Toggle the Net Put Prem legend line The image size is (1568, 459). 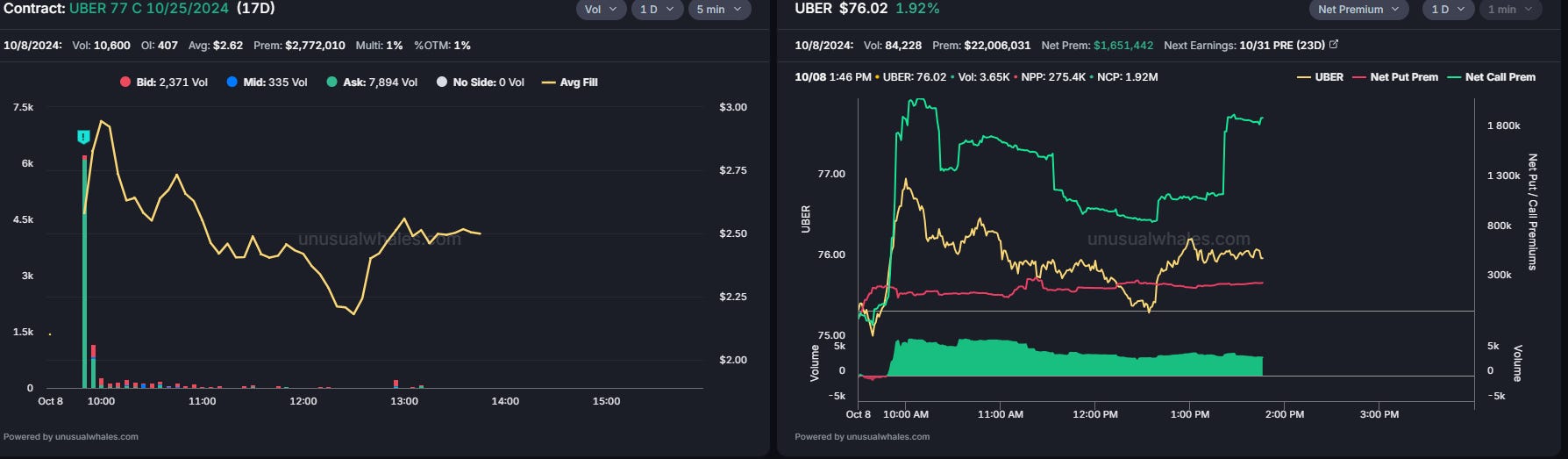[x=1395, y=77]
